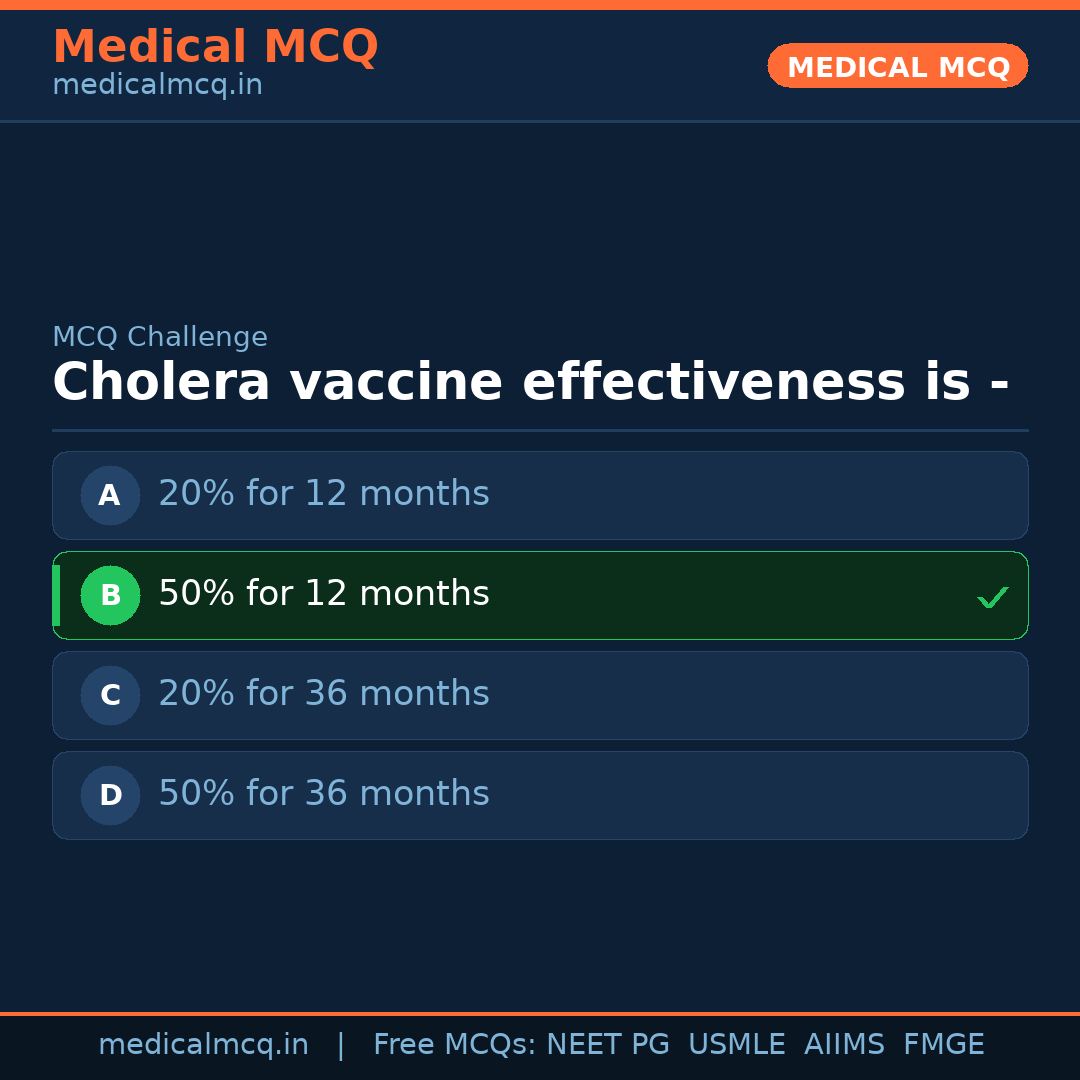The image size is (1080, 1080).
Task: Click USMLE in the footer
Action: tap(736, 1045)
